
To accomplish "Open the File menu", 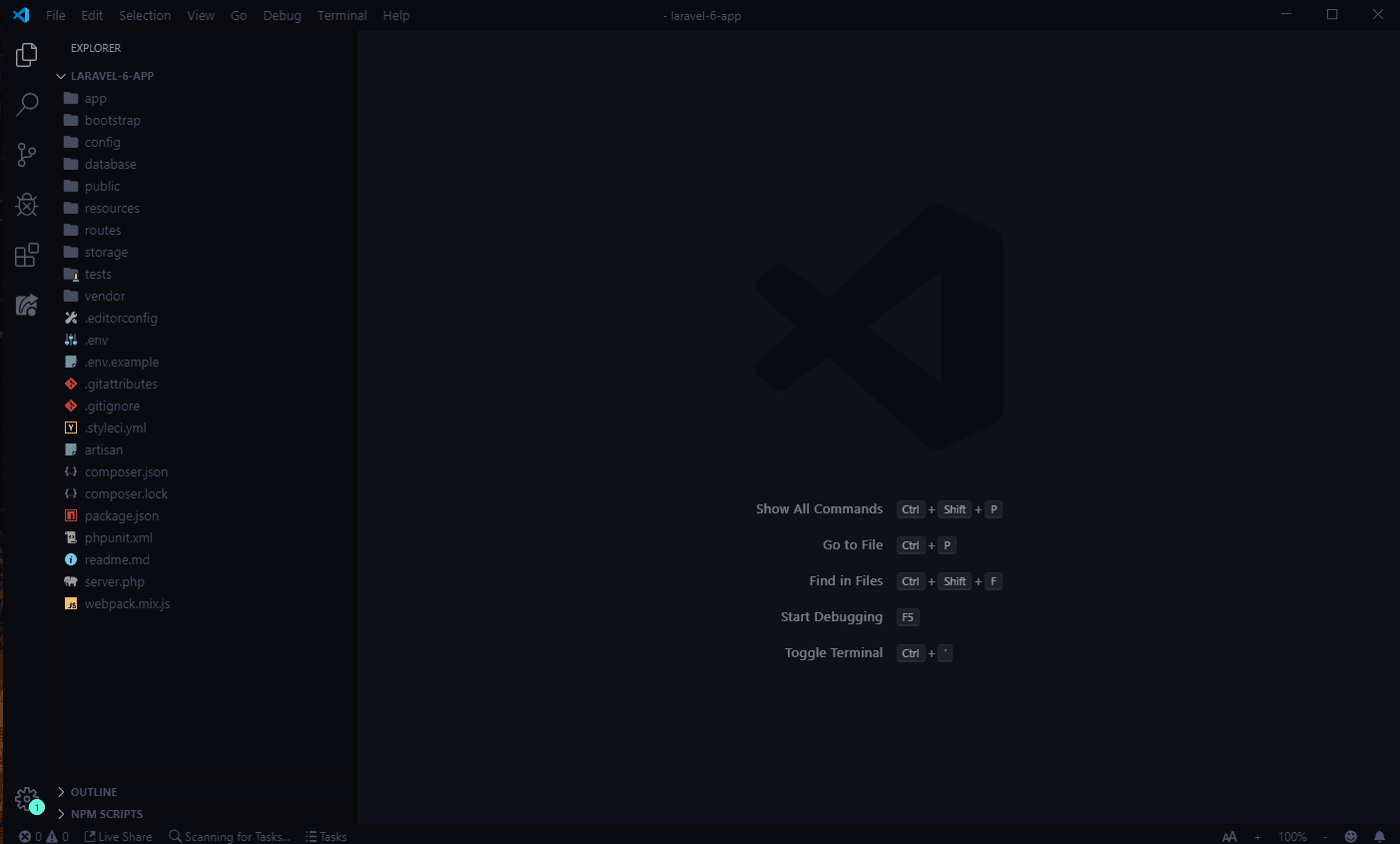I will coord(55,15).
